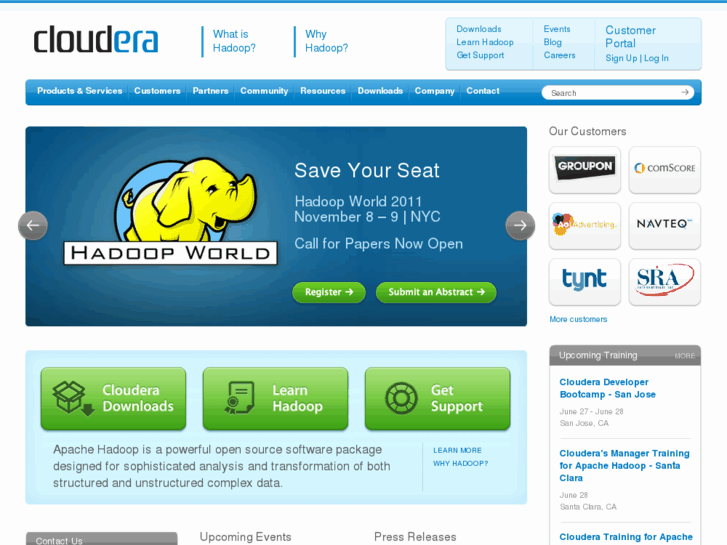
Task: Open the Blog link
Action: coord(553,42)
